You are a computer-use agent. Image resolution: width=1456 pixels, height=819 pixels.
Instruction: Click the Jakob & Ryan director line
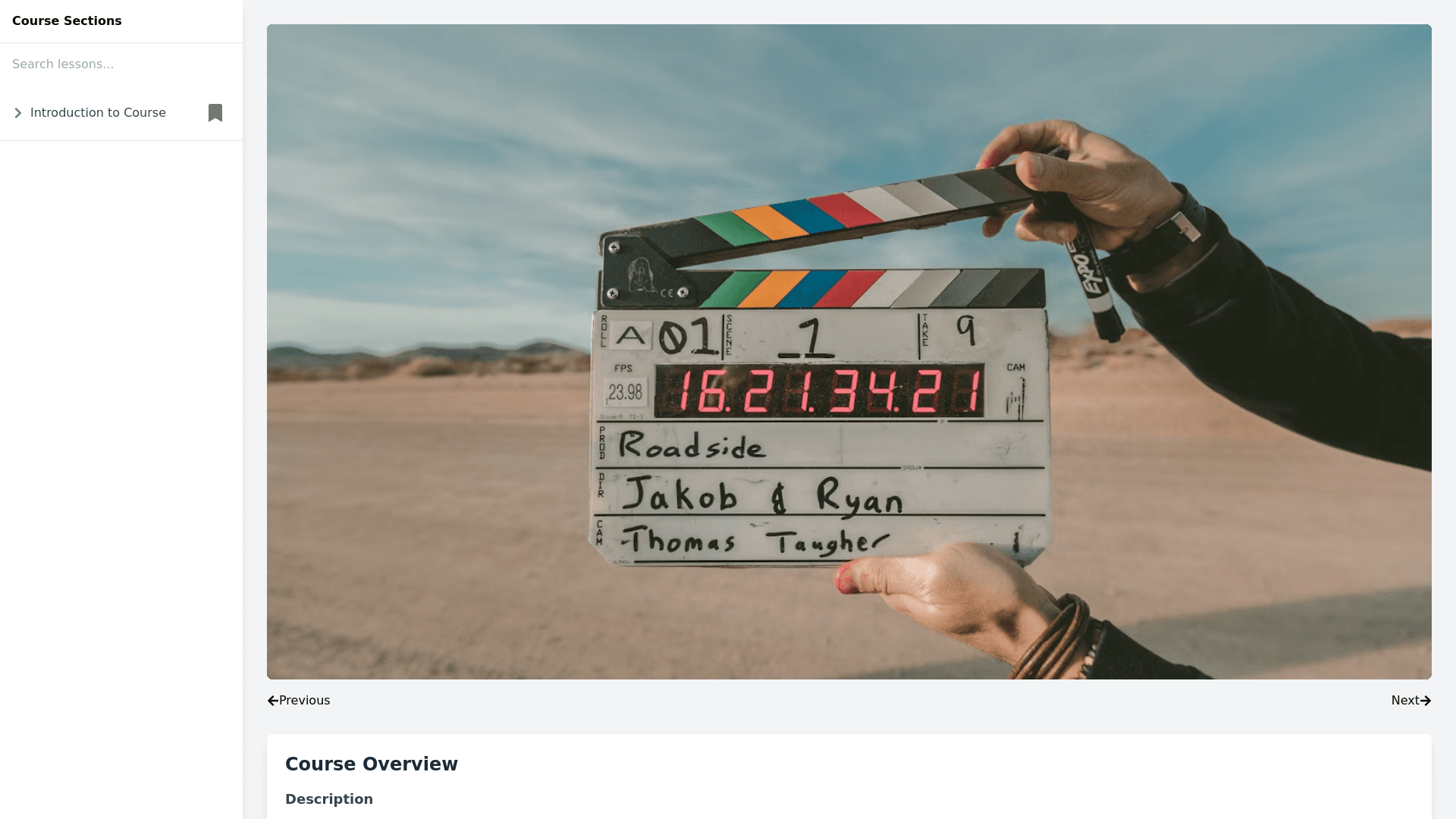click(762, 497)
